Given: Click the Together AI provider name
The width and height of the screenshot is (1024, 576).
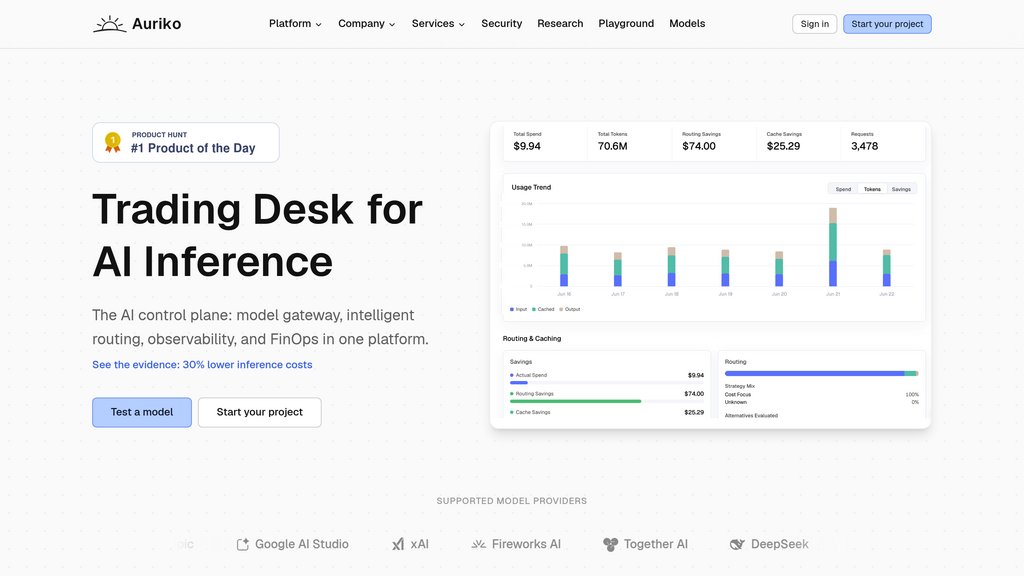Looking at the screenshot, I should (x=656, y=544).
